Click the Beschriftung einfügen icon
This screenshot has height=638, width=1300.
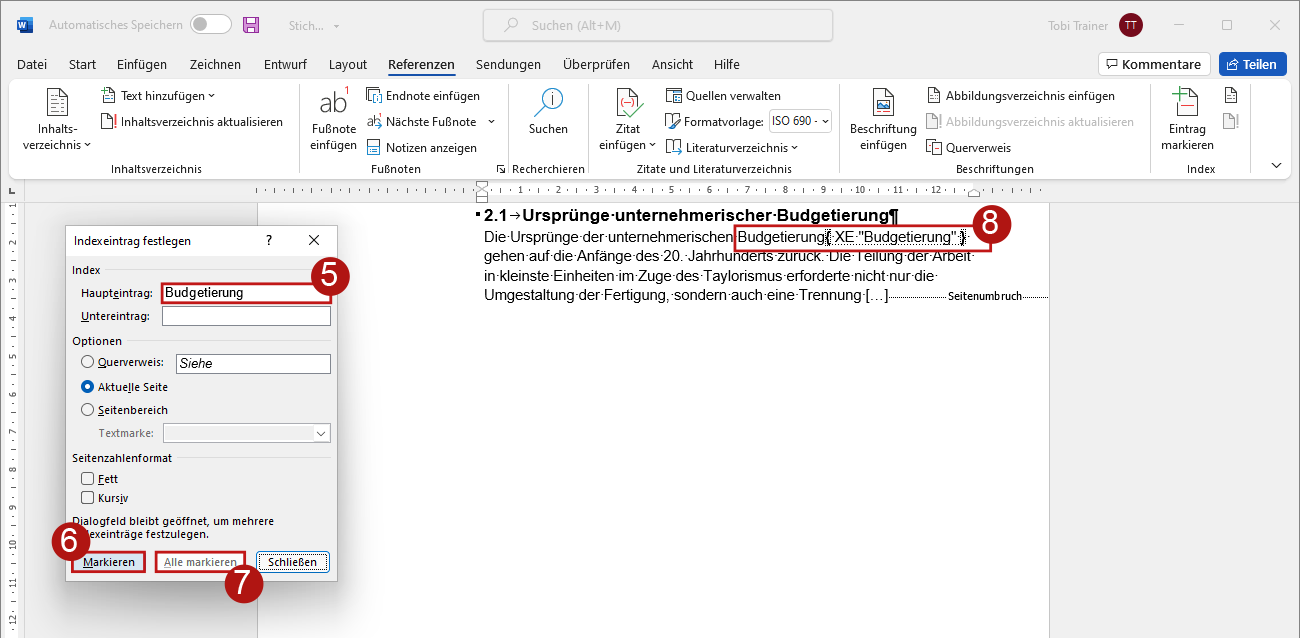tap(883, 105)
